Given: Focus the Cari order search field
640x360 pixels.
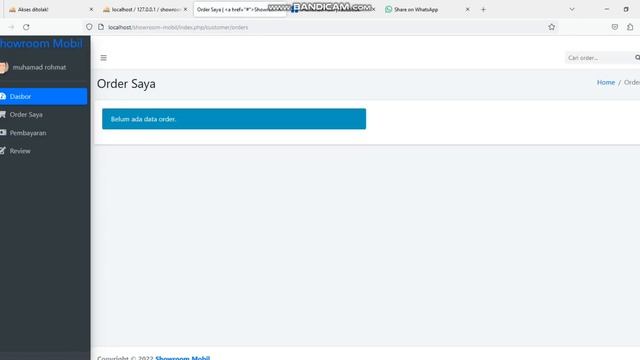Looking at the screenshot, I should (x=599, y=58).
